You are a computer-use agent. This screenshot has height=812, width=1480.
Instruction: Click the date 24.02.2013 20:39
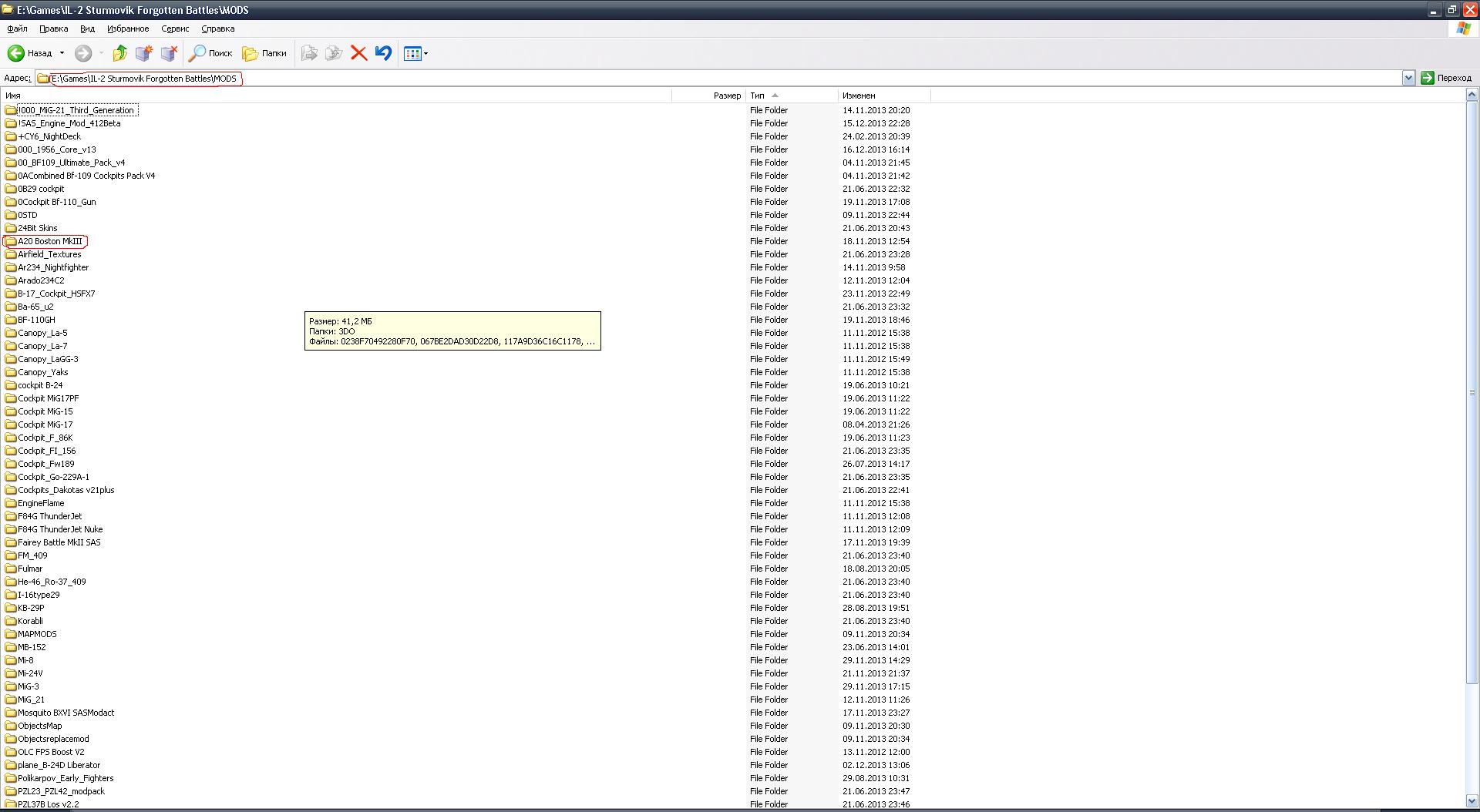(x=876, y=136)
